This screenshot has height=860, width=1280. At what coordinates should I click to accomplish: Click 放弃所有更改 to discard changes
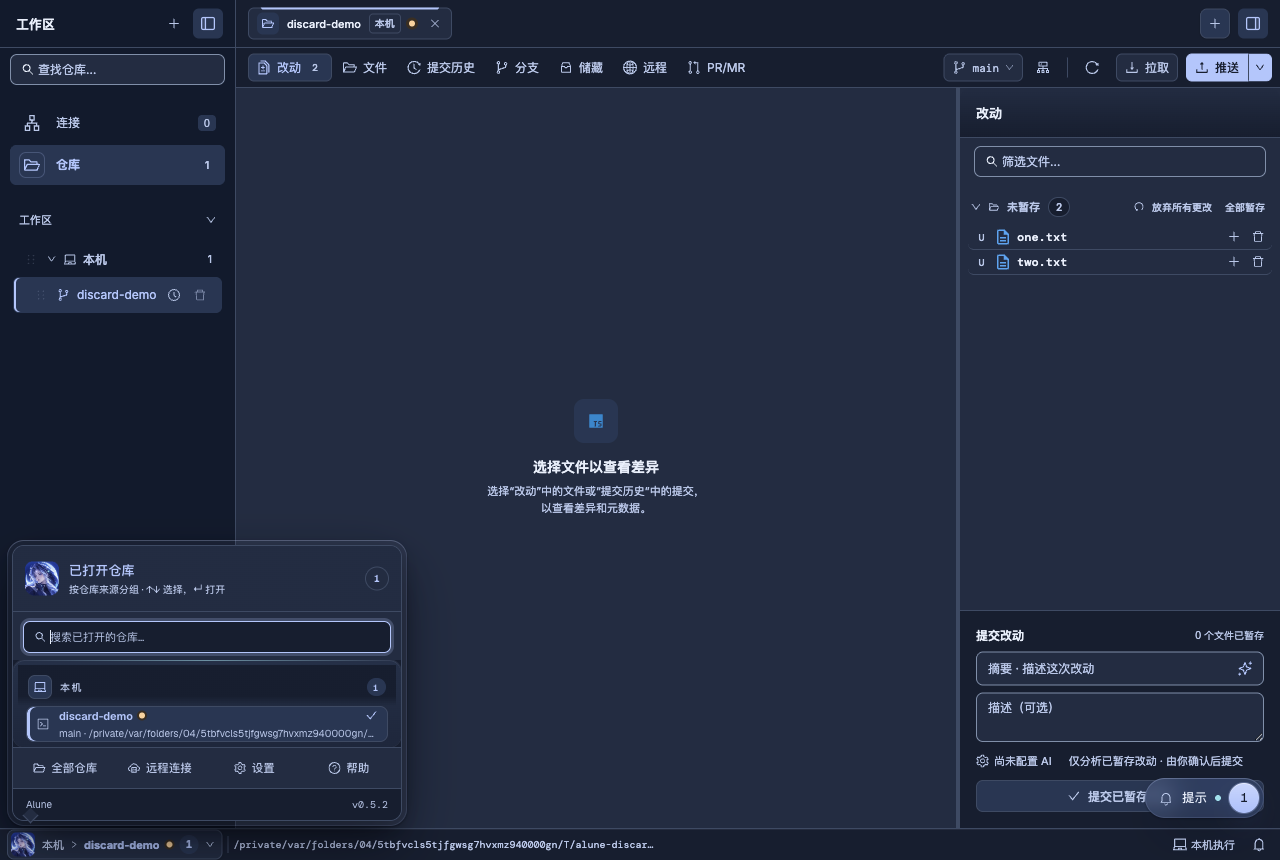click(1172, 207)
